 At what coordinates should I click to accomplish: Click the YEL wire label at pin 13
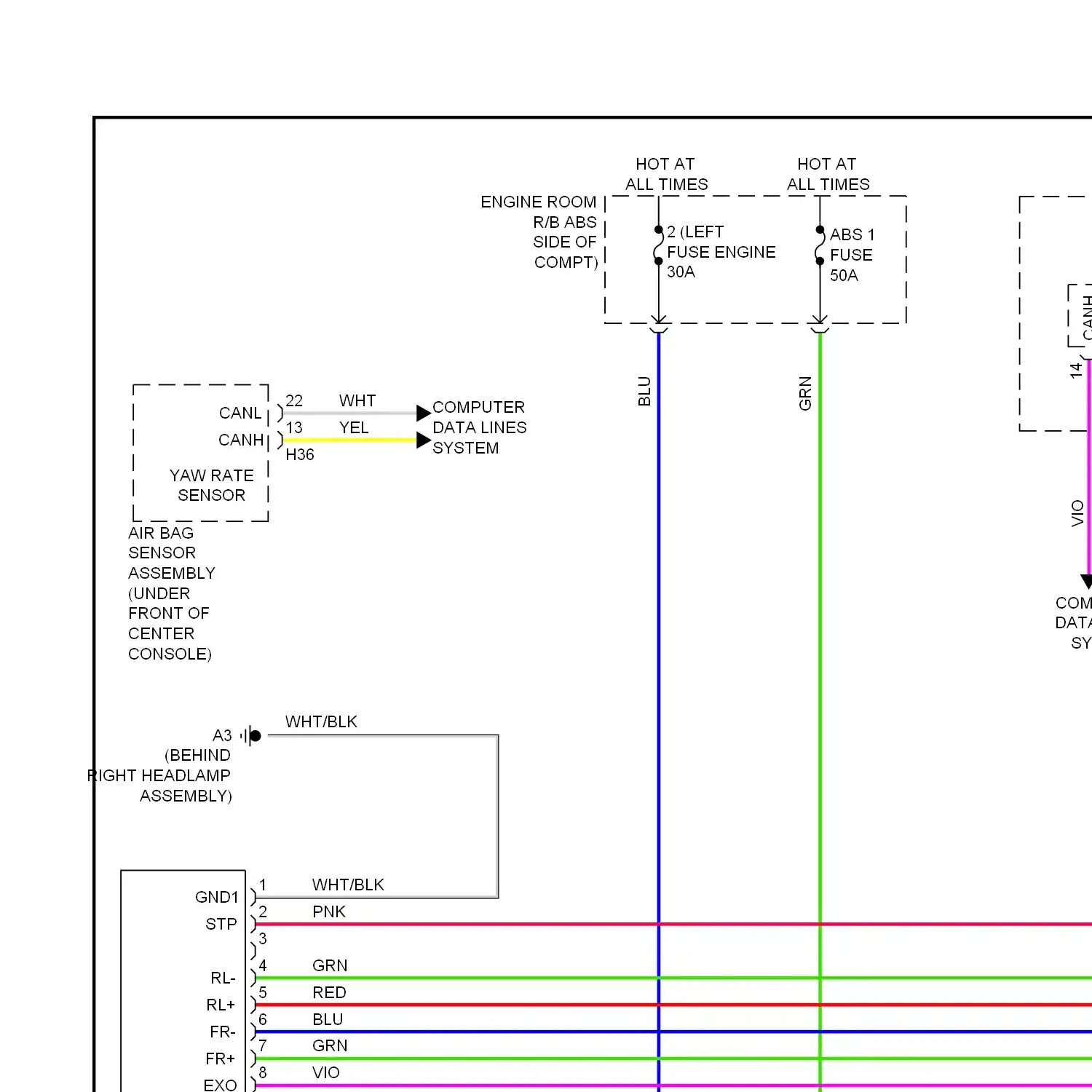coord(354,428)
